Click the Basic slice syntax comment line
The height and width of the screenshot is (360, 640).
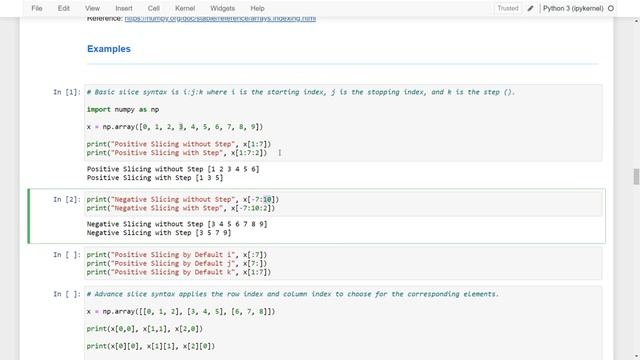pos(301,92)
